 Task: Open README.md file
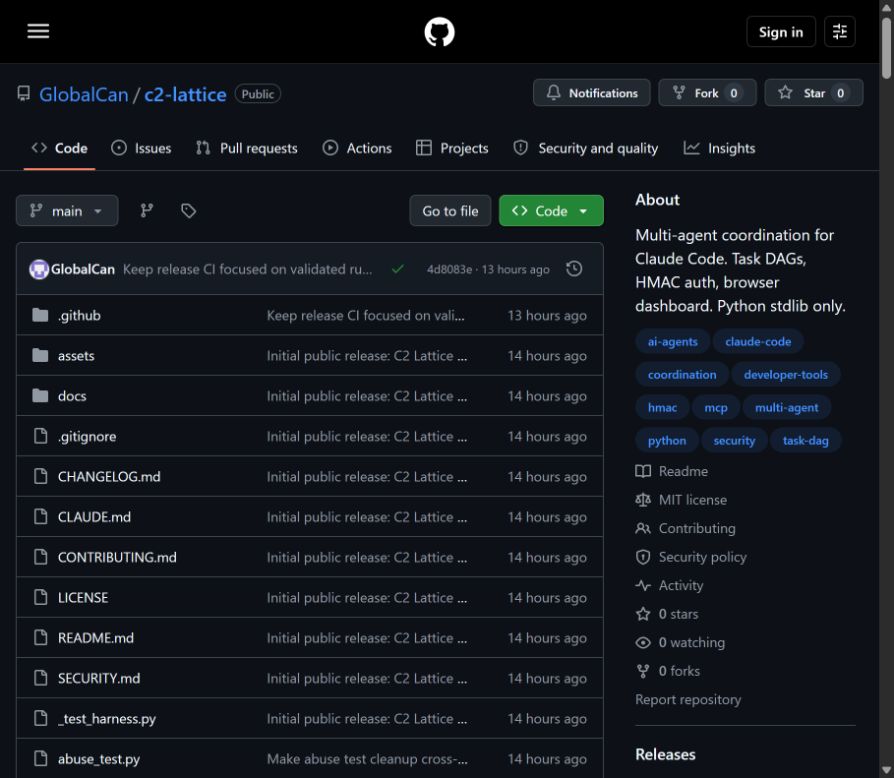point(96,638)
